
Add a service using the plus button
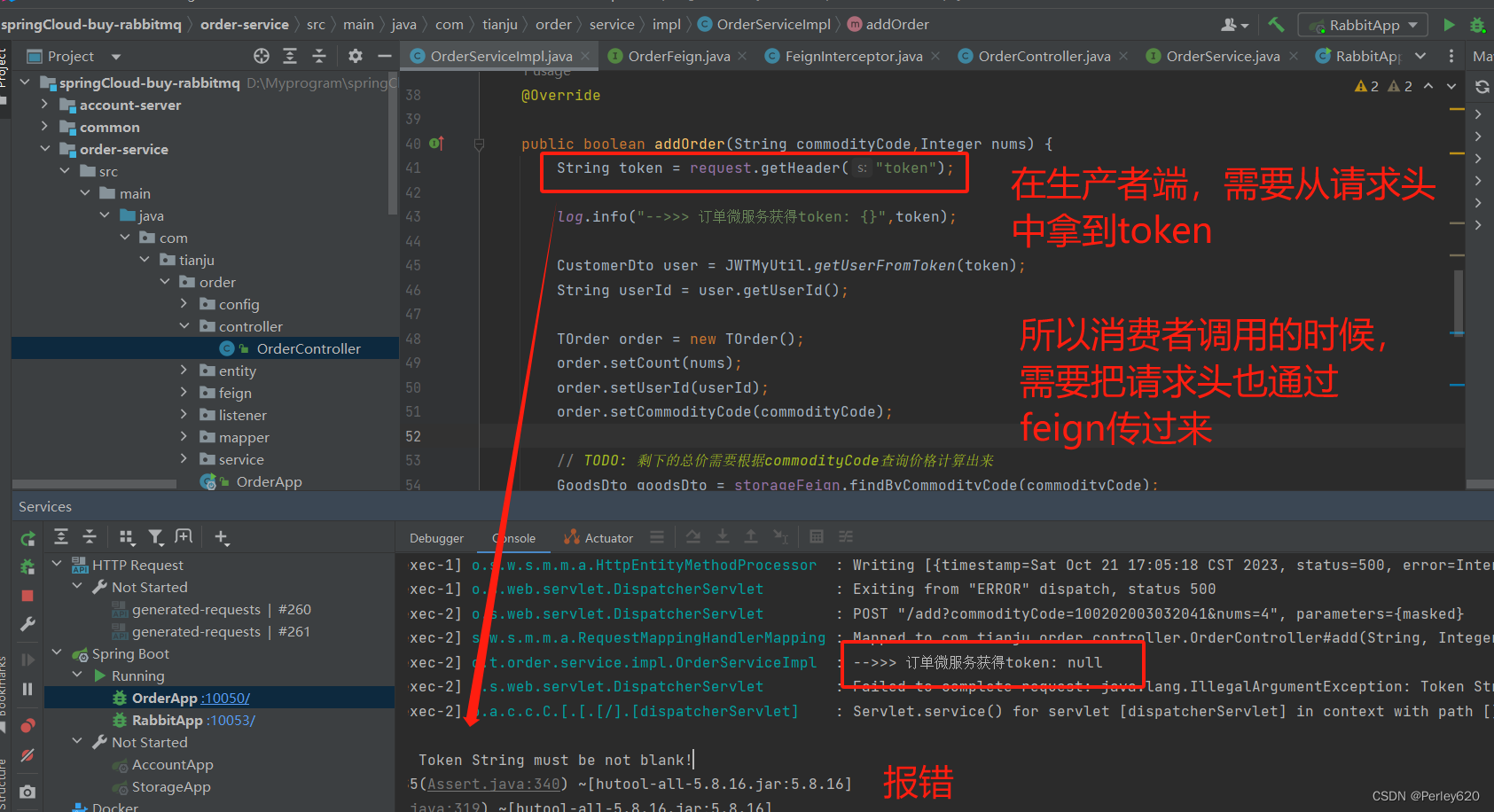[222, 536]
